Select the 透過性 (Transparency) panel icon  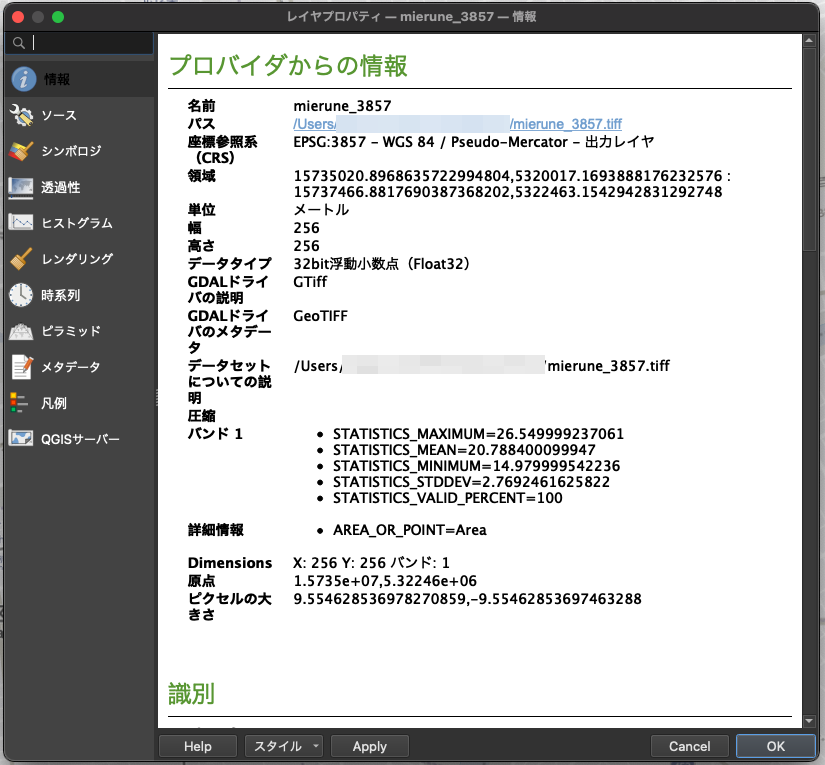[24, 187]
